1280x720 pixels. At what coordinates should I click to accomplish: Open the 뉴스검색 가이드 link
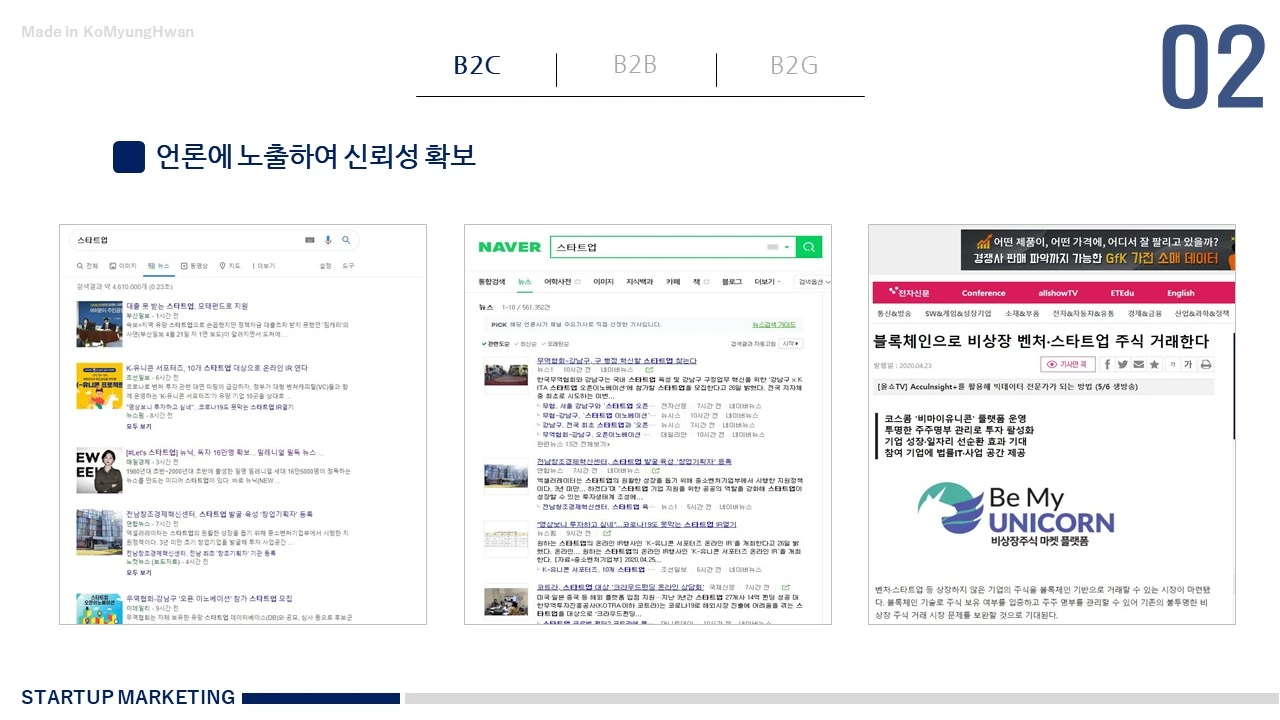774,324
